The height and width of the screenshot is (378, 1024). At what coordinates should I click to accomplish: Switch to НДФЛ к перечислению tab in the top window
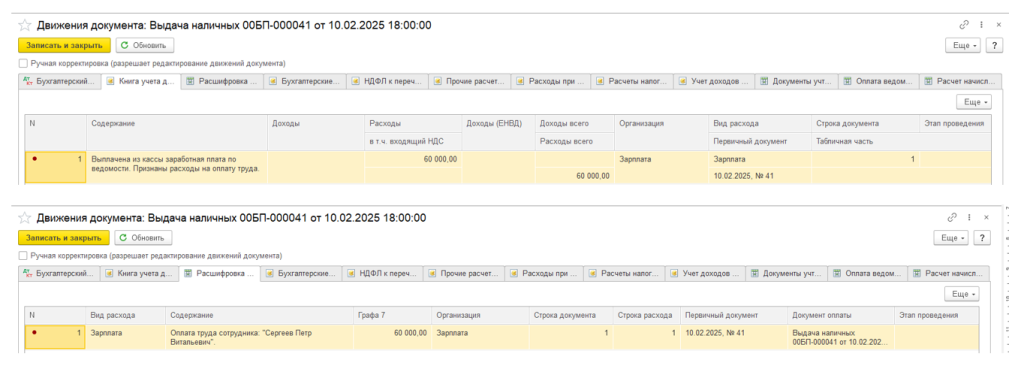tap(388, 82)
